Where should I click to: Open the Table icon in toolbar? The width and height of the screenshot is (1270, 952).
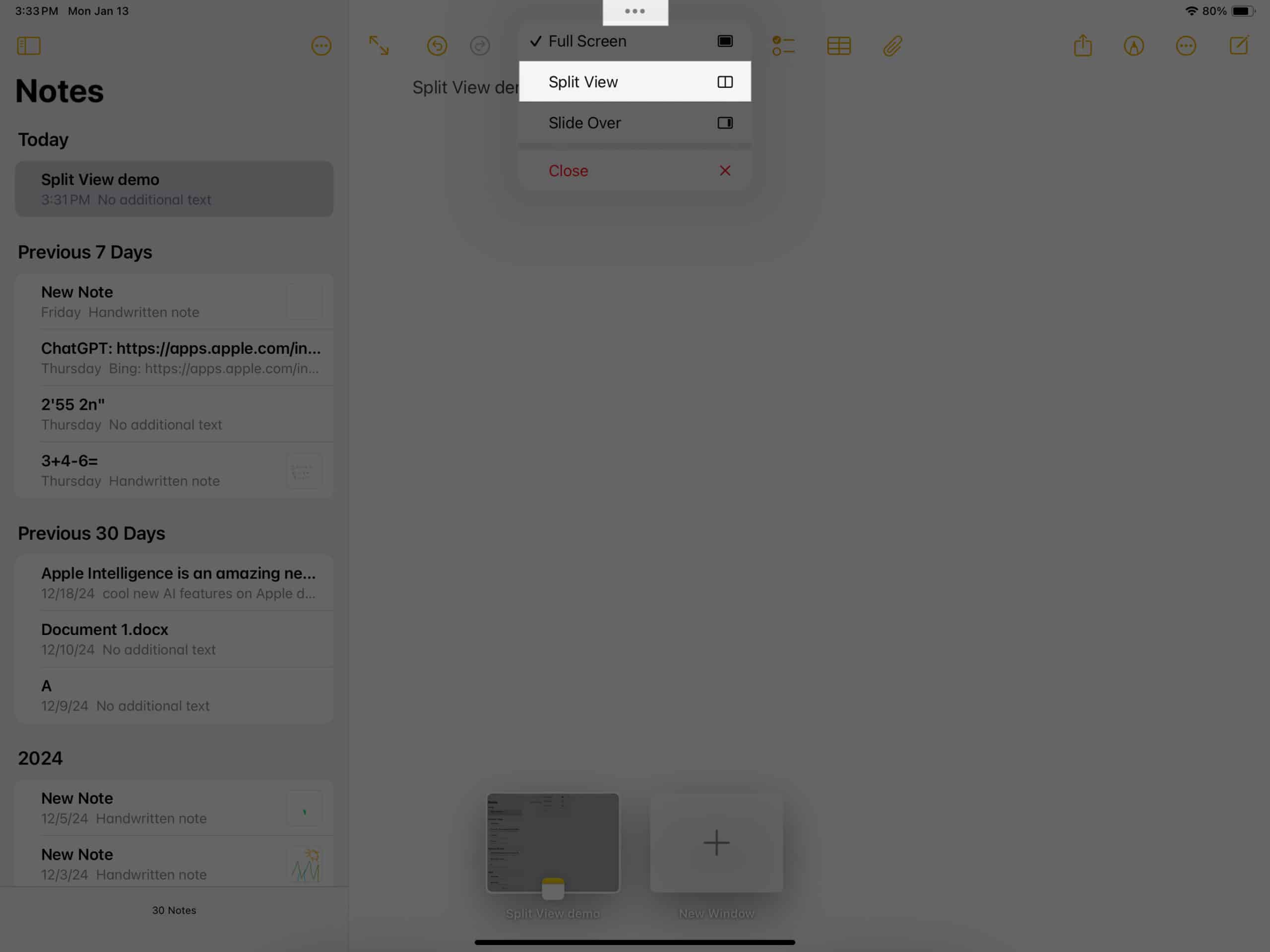point(838,45)
